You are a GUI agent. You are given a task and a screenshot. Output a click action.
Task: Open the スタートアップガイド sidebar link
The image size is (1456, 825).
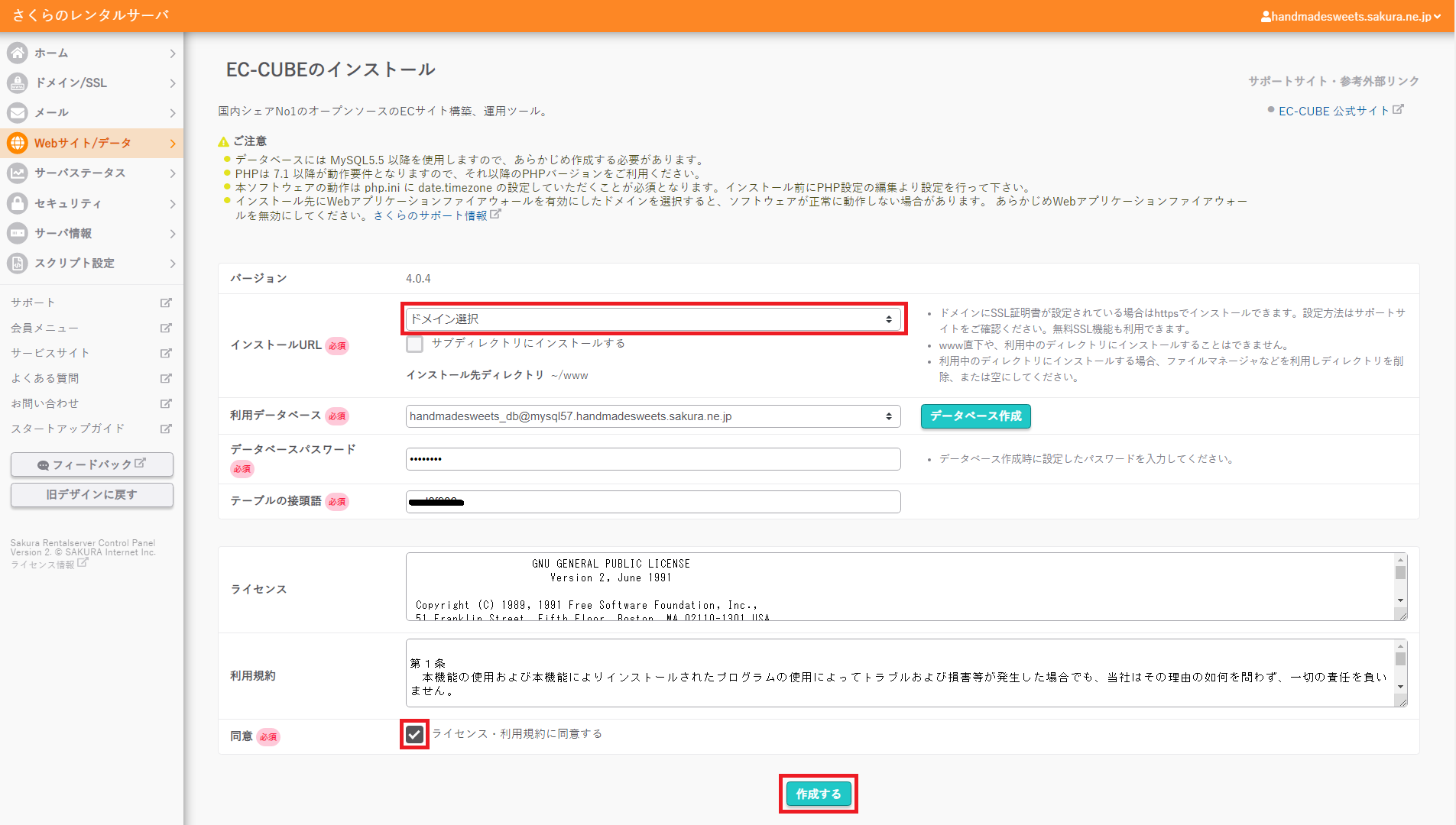point(67,429)
